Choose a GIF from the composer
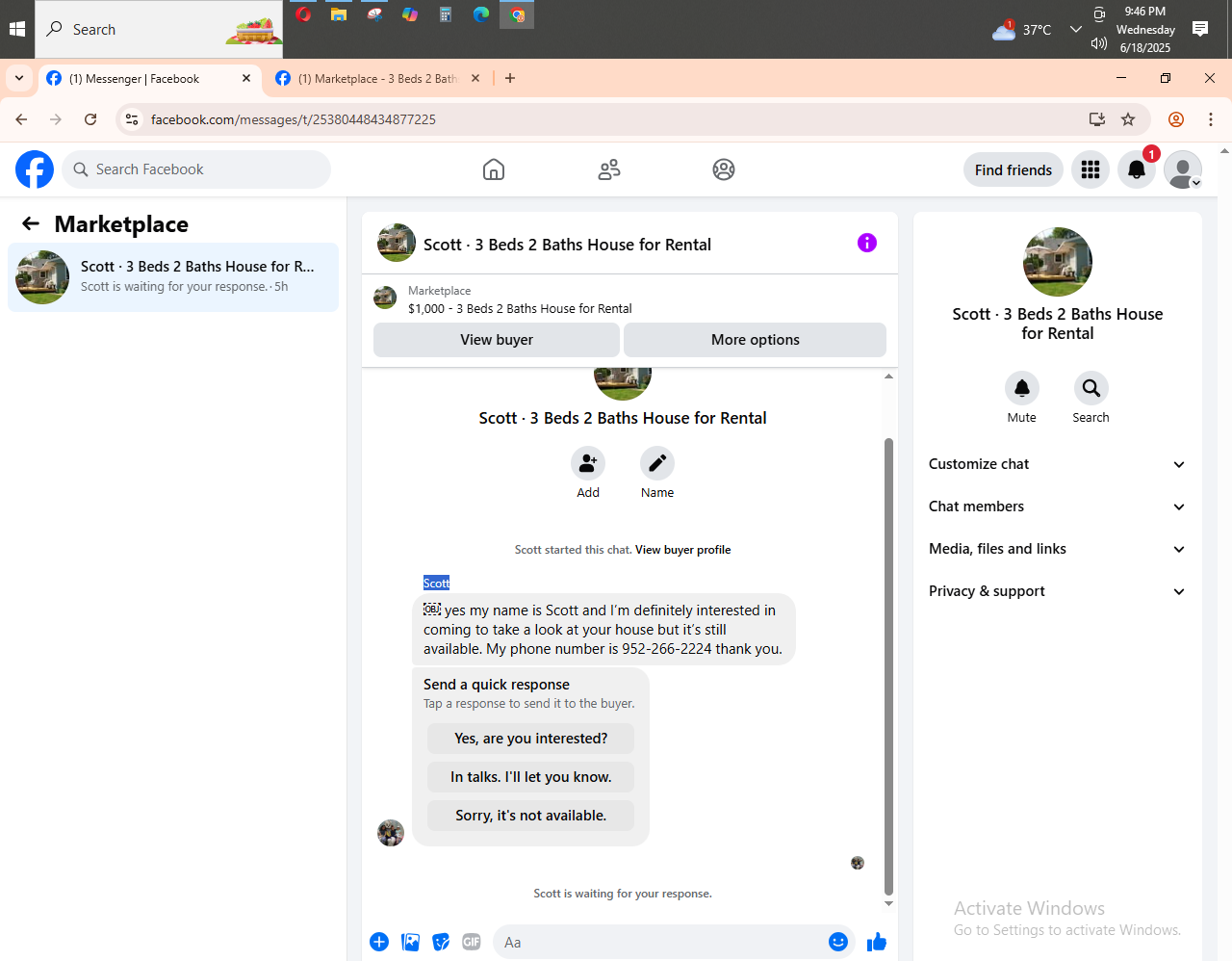Viewport: 1232px width, 961px height. click(472, 942)
